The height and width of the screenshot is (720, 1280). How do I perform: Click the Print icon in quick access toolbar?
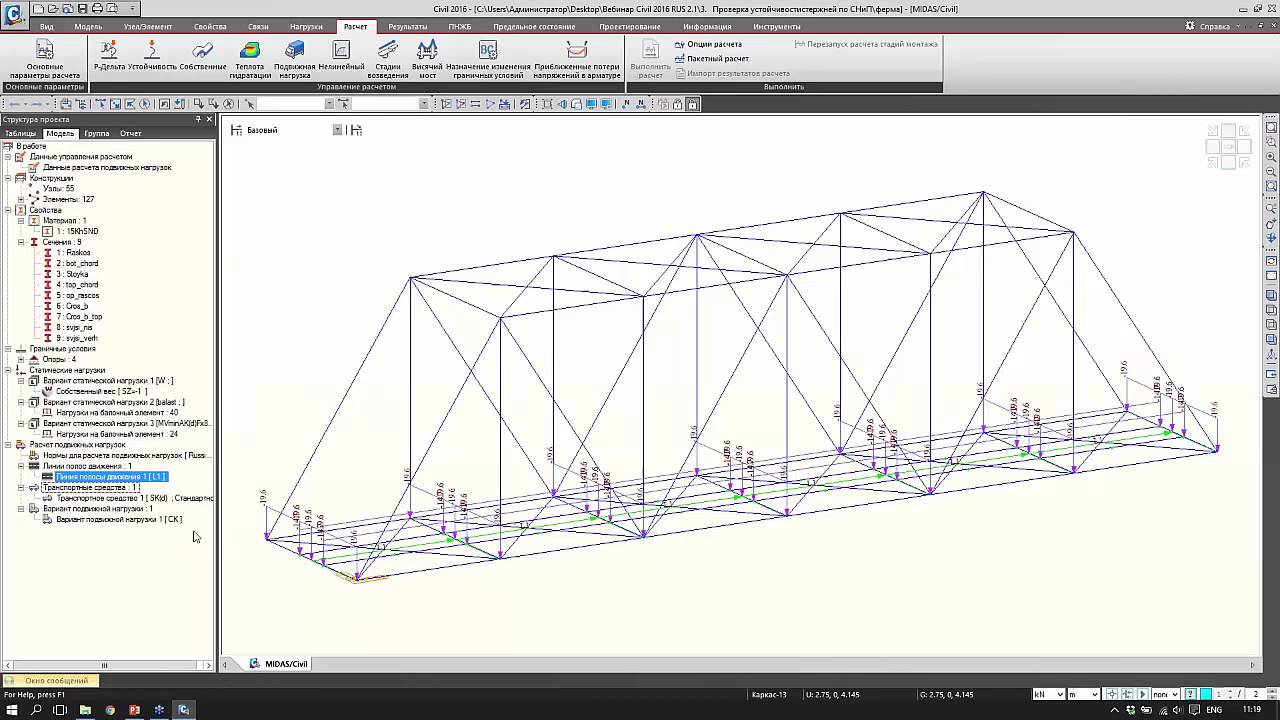coord(96,8)
